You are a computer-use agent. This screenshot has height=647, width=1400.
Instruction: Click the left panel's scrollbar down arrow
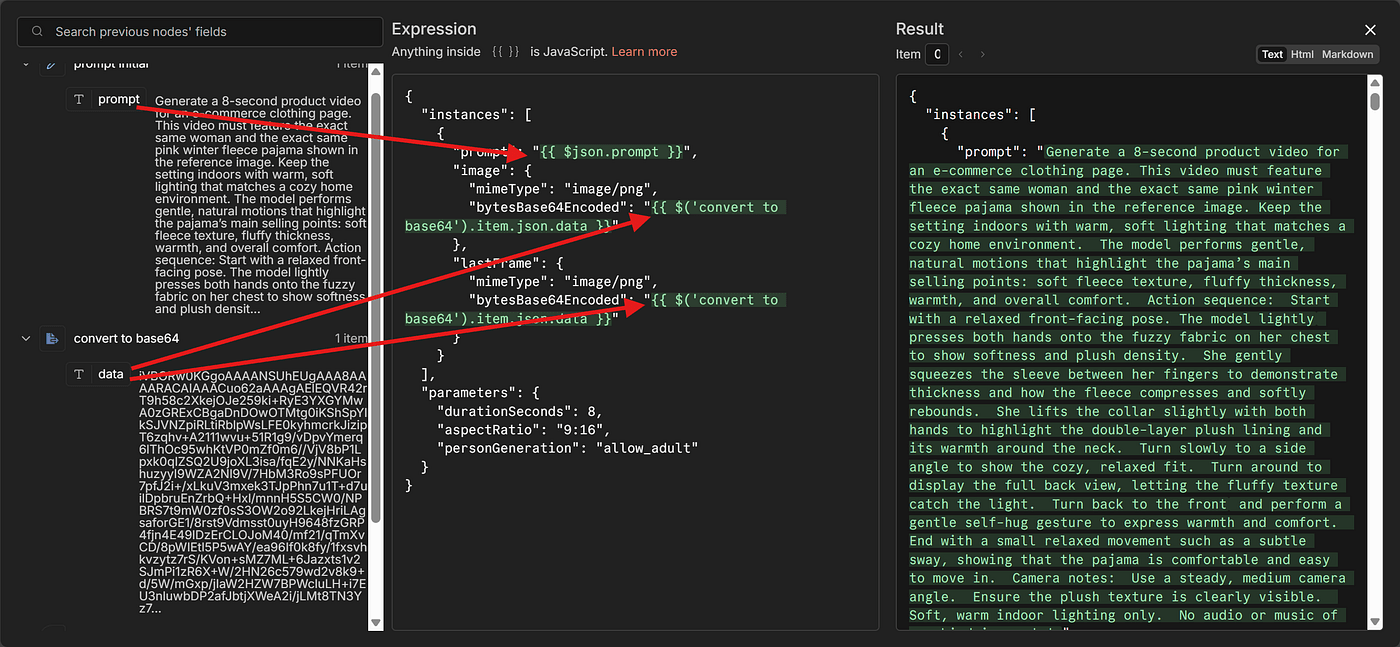pyautogui.click(x=376, y=623)
